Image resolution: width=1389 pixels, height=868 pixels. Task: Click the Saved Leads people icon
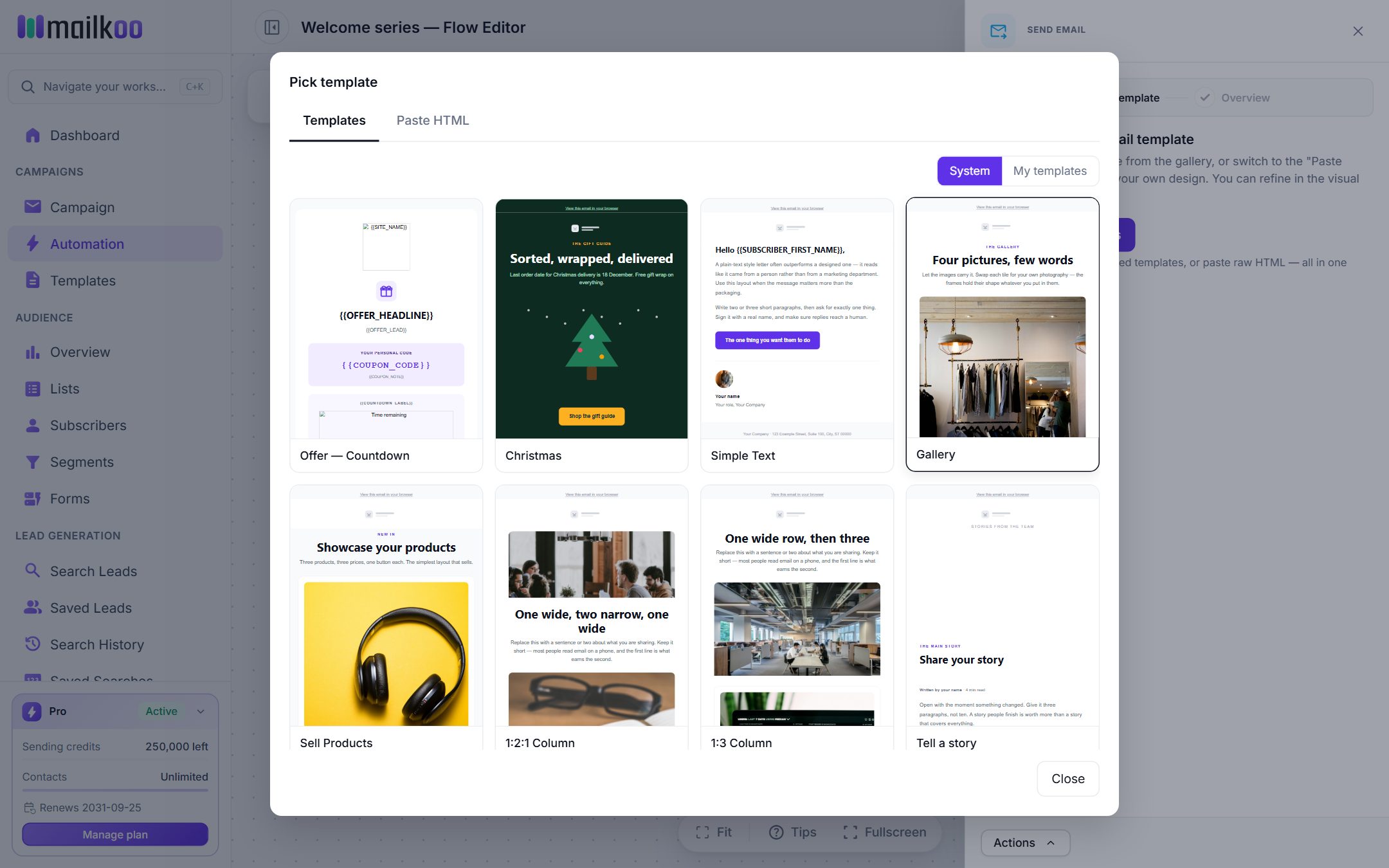tap(33, 607)
